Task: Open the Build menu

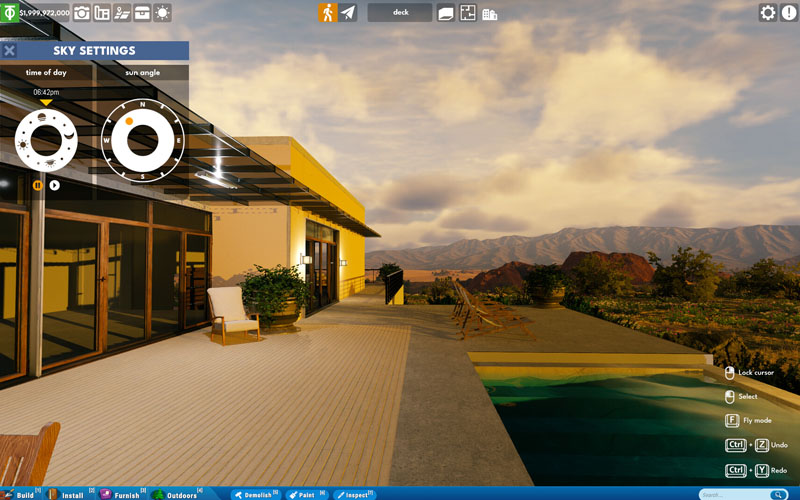Action: pyautogui.click(x=19, y=494)
